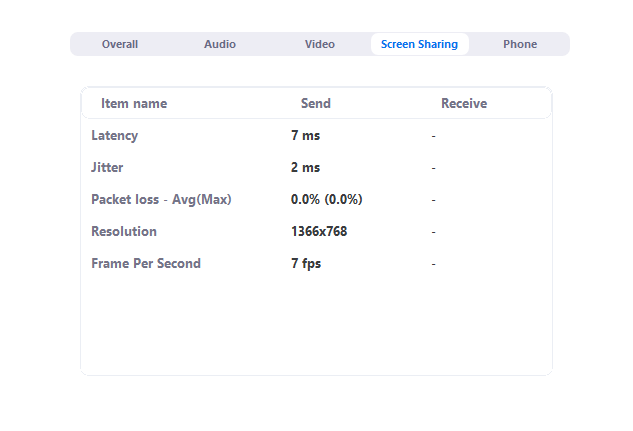Go to the Phone tab
The height and width of the screenshot is (431, 633).
coord(520,44)
